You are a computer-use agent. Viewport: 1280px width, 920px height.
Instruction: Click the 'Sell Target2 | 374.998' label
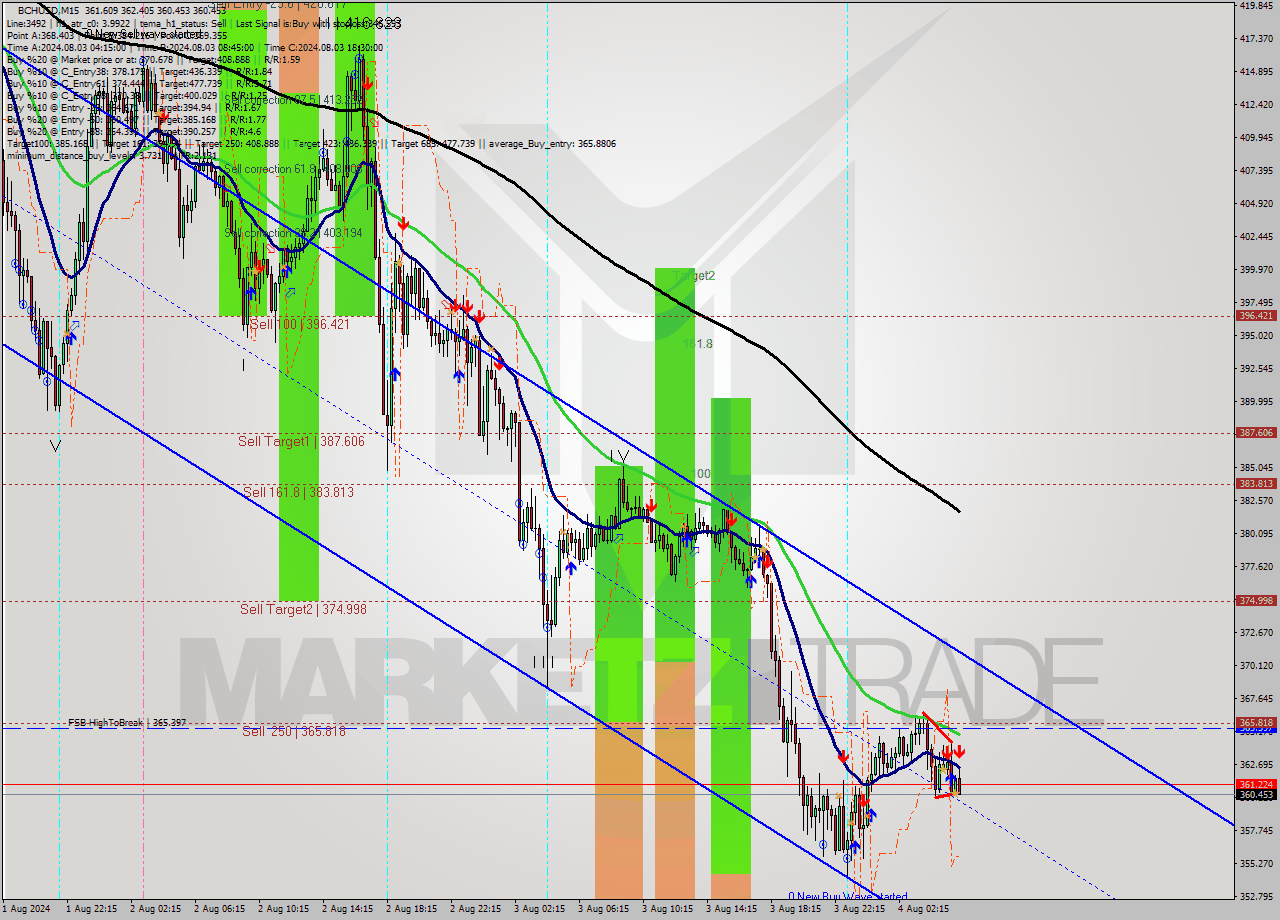coord(303,609)
